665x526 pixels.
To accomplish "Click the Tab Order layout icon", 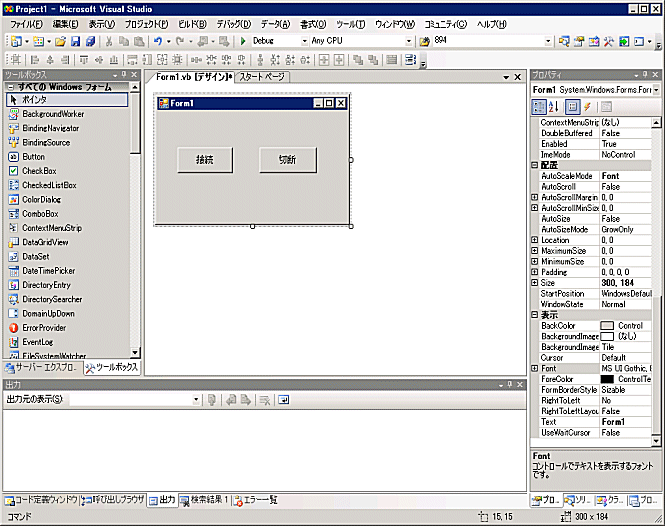I will [x=410, y=60].
